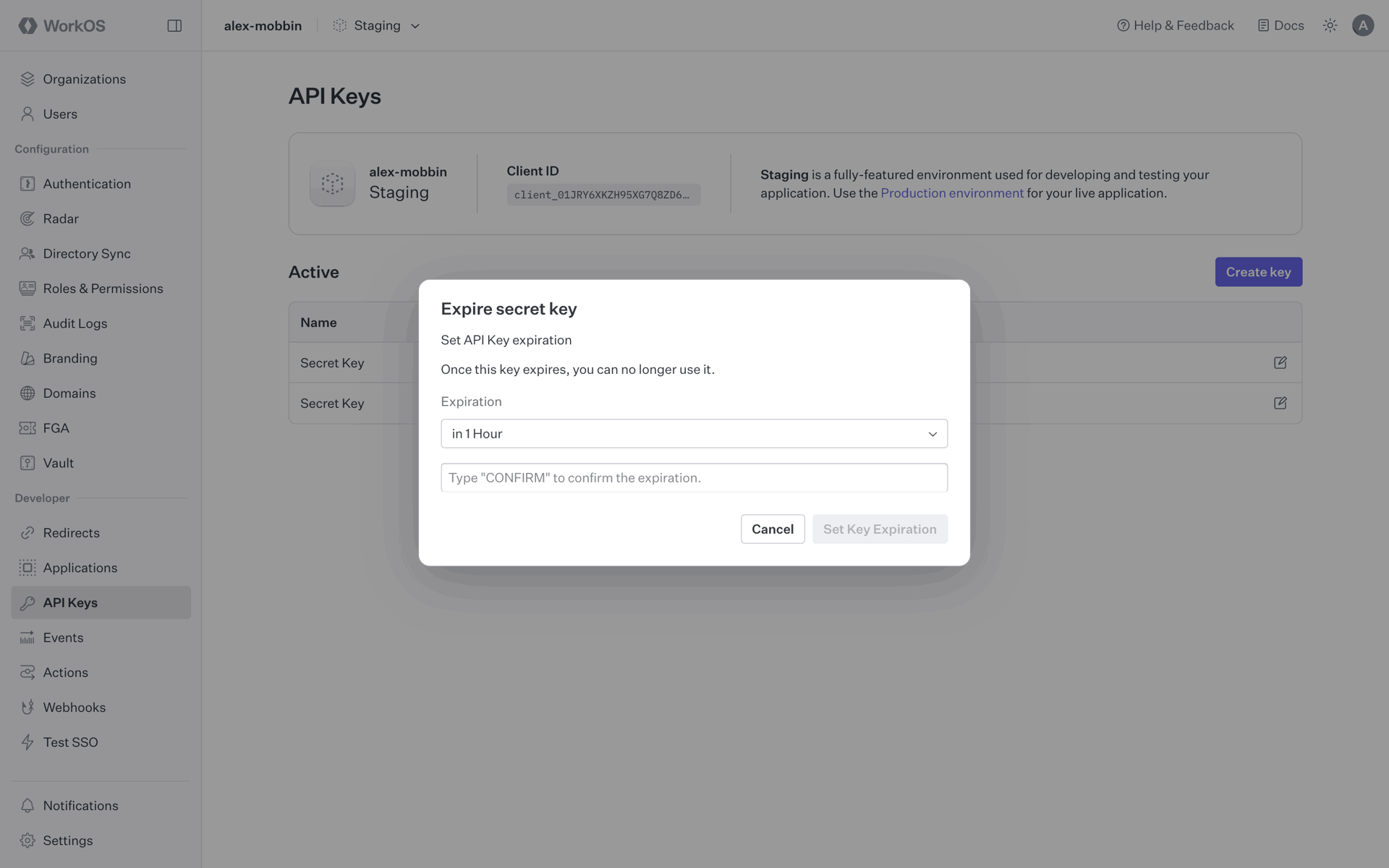Select Events in sidebar
The height and width of the screenshot is (868, 1389).
tap(101, 637)
